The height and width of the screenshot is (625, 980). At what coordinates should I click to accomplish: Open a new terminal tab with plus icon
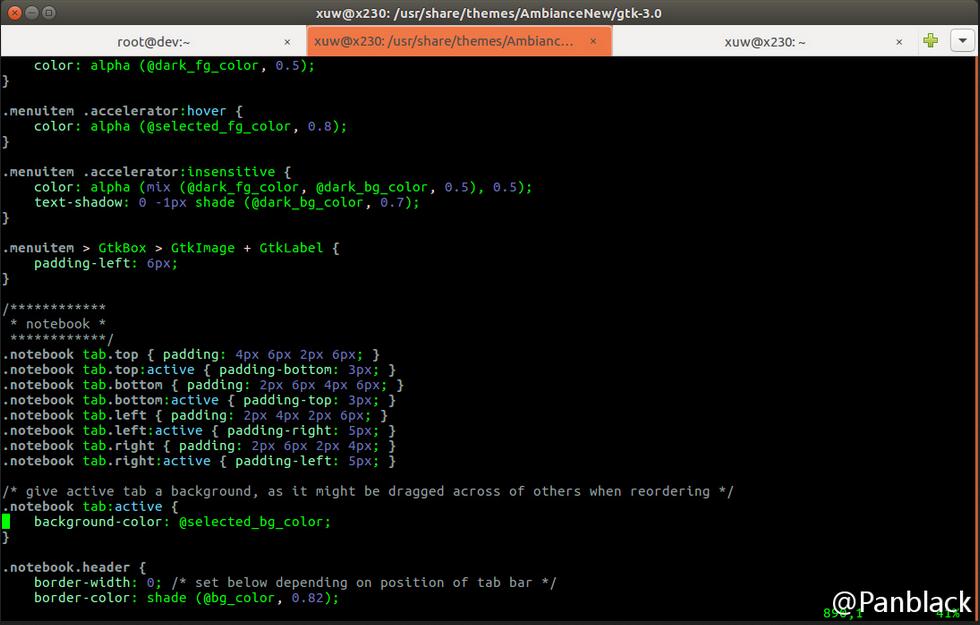(x=931, y=41)
